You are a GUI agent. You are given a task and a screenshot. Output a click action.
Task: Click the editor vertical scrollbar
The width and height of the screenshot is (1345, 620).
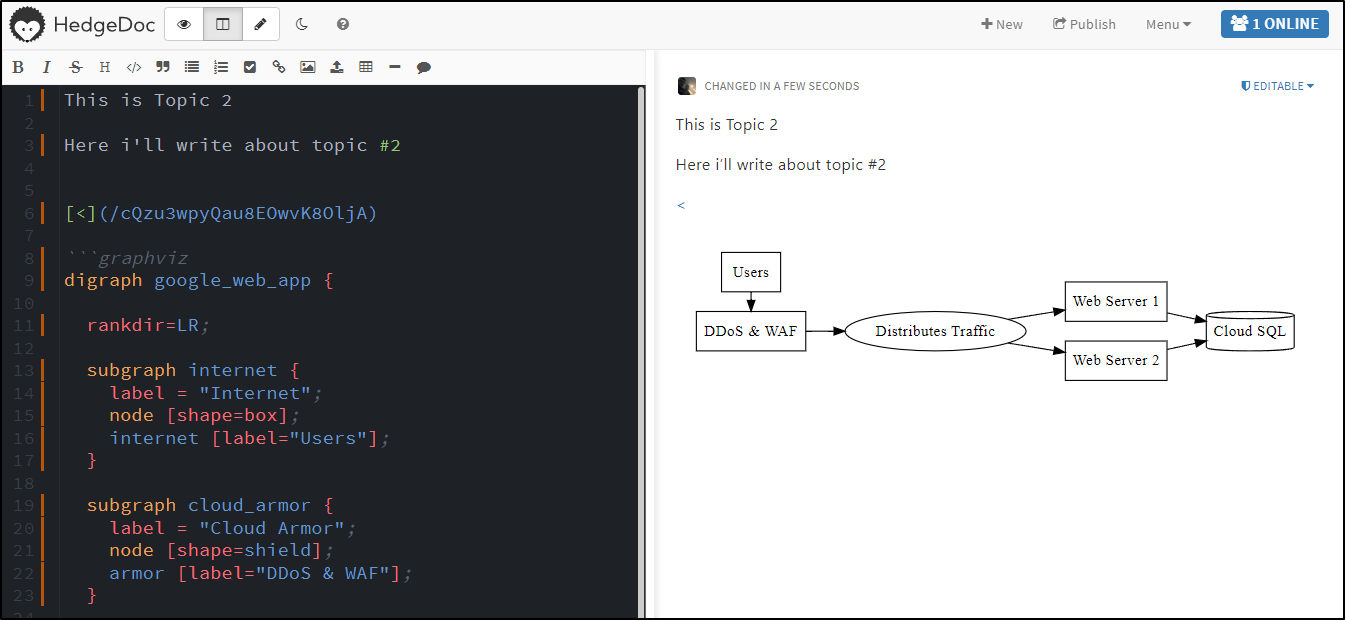[641, 350]
